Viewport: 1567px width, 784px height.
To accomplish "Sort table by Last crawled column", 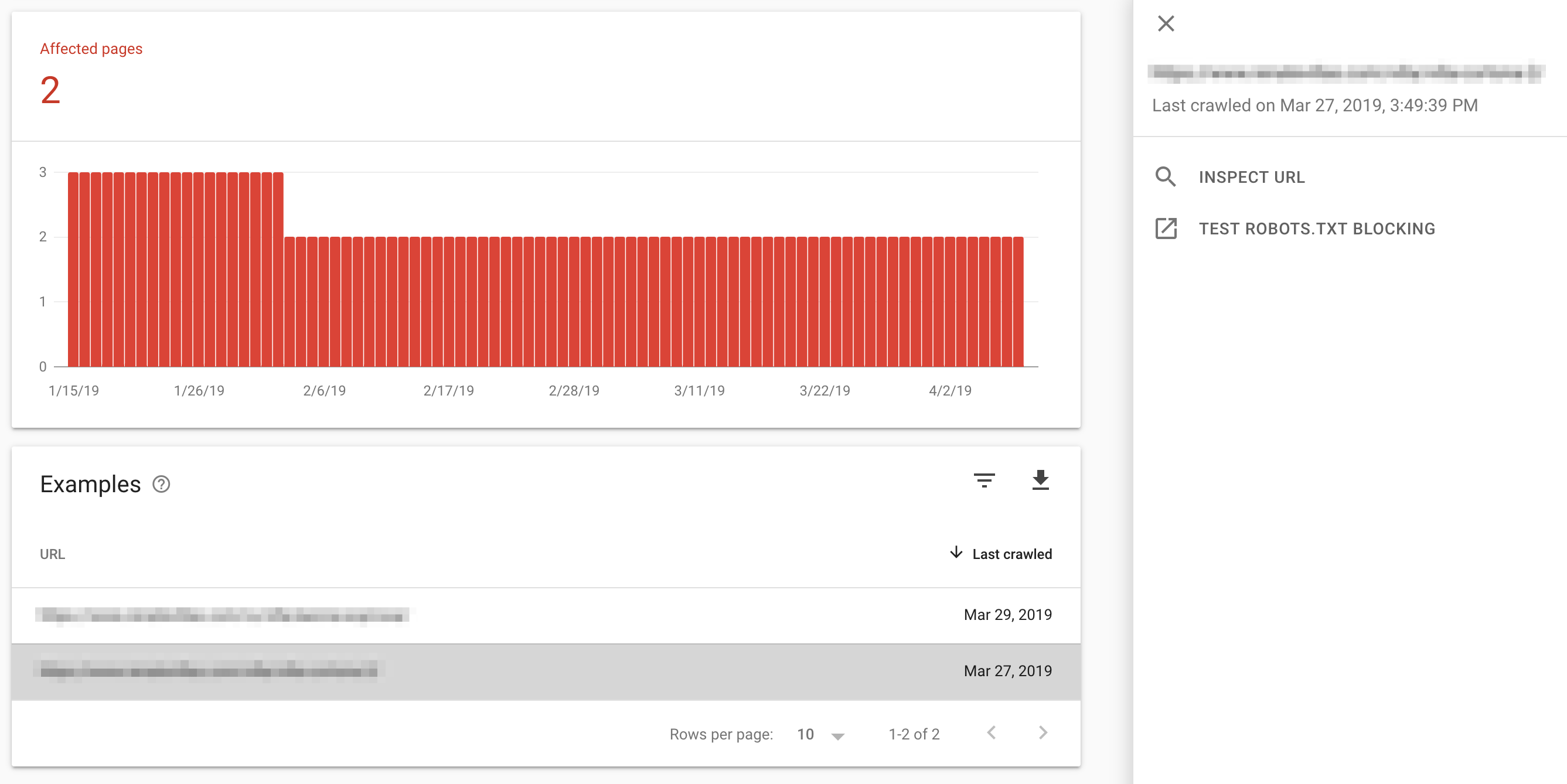I will [1011, 554].
